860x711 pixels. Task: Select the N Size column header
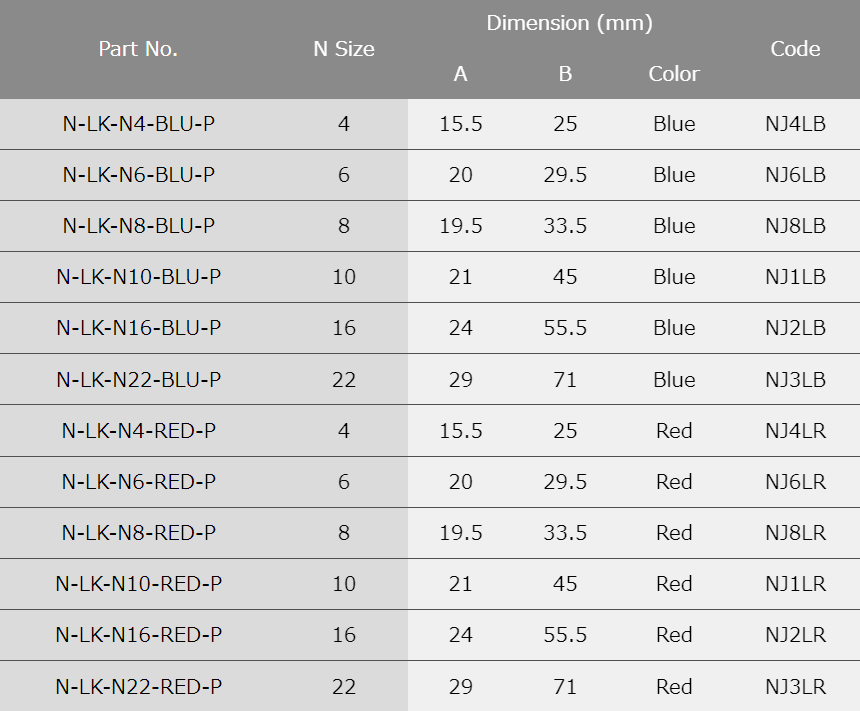point(344,49)
